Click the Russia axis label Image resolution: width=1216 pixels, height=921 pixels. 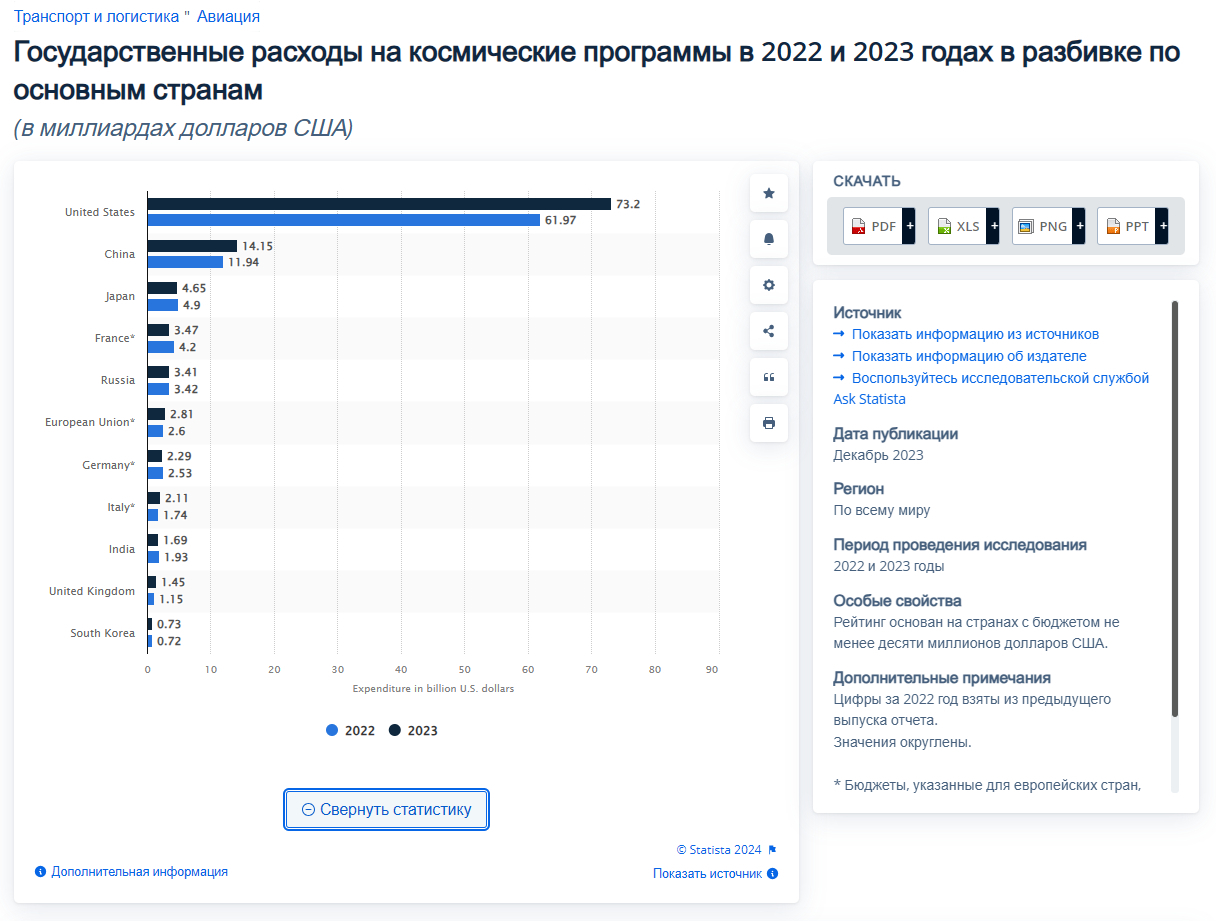click(x=118, y=380)
